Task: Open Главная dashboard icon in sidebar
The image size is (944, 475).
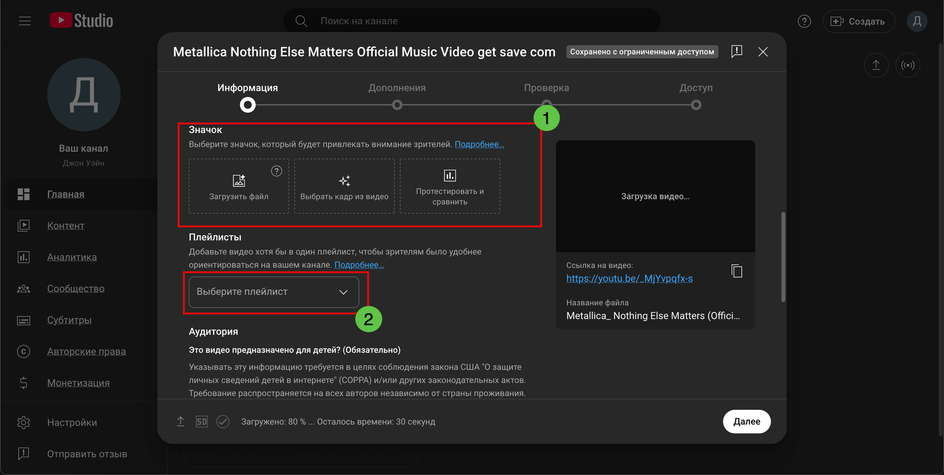Action: coord(23,194)
